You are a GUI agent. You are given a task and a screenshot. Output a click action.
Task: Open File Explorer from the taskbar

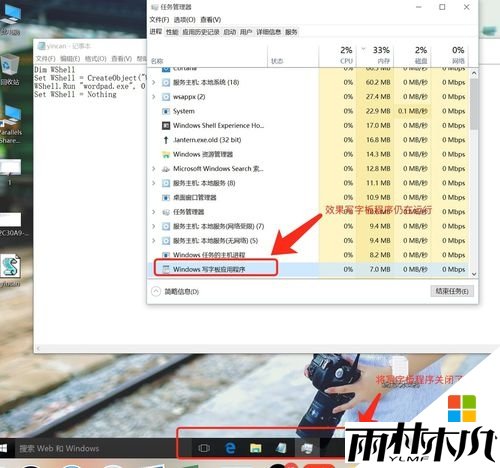click(255, 448)
